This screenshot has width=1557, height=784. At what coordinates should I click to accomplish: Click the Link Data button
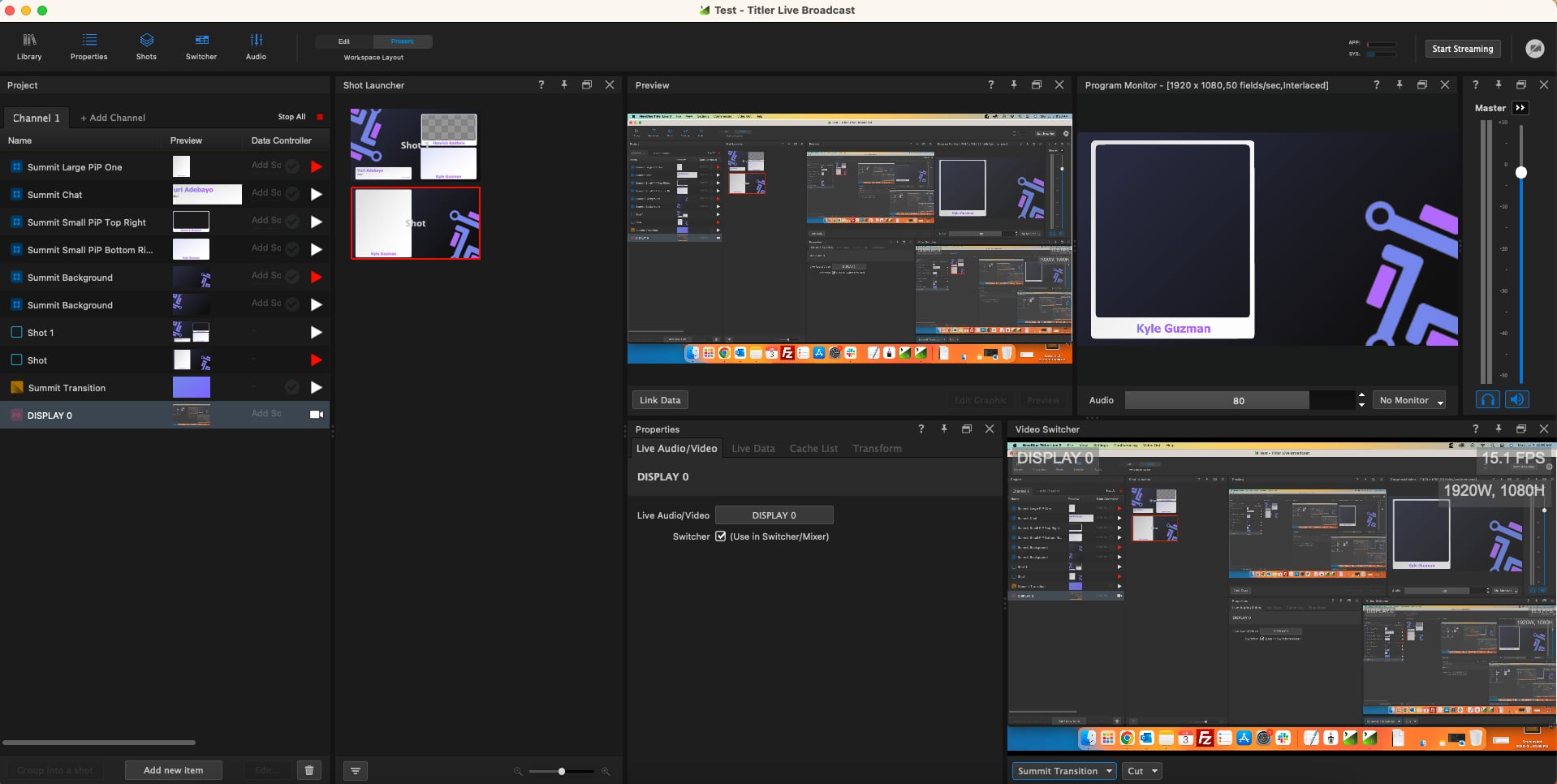point(660,400)
